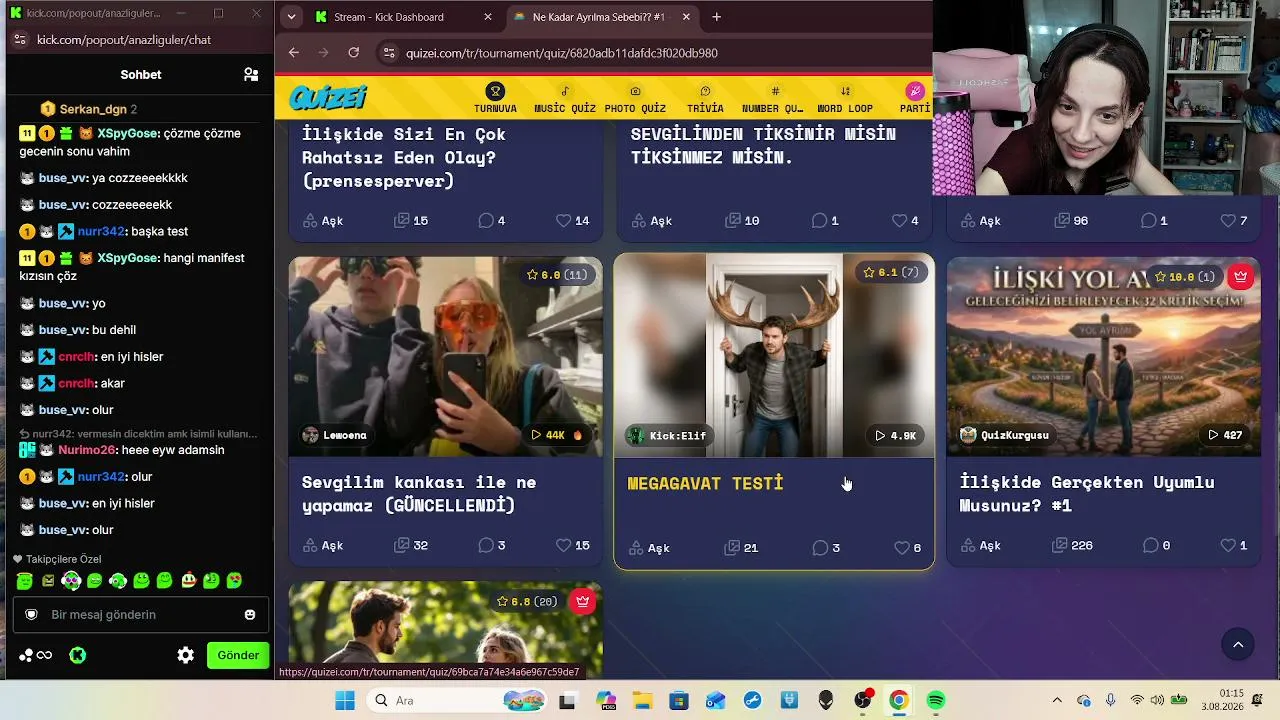Open the mirror selfie quiz thumbnail
The height and width of the screenshot is (720, 1280).
click(446, 356)
